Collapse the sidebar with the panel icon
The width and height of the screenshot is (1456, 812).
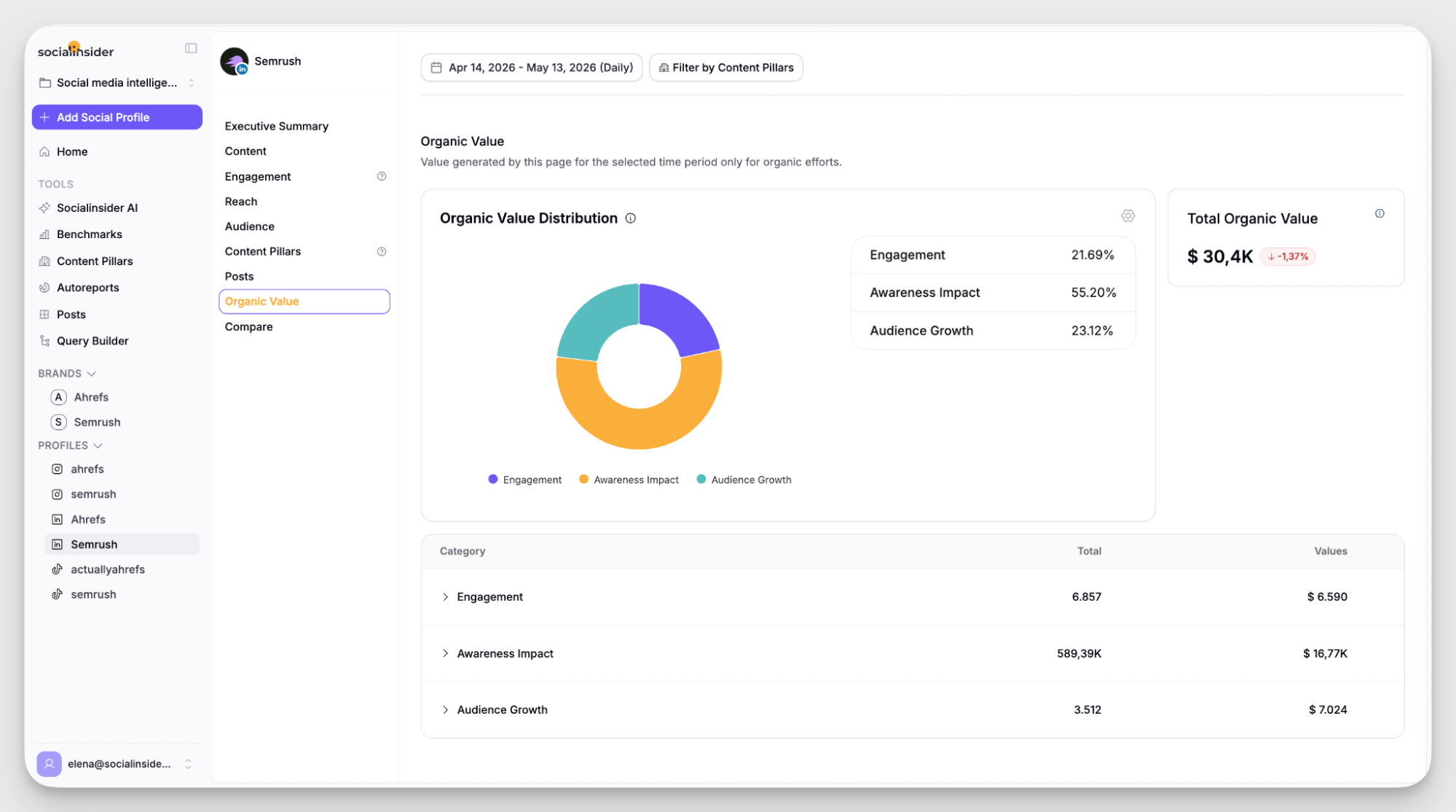[191, 48]
